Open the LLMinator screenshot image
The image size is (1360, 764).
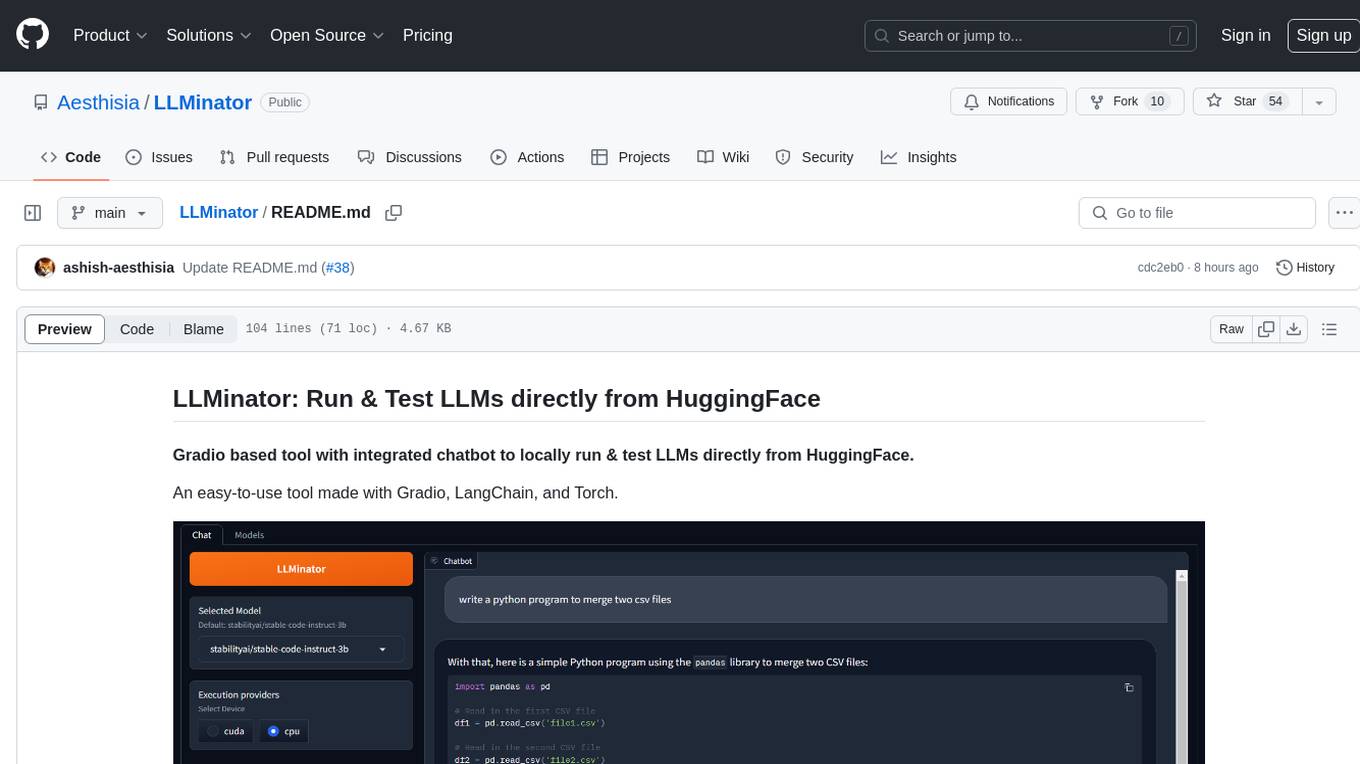[x=689, y=642]
